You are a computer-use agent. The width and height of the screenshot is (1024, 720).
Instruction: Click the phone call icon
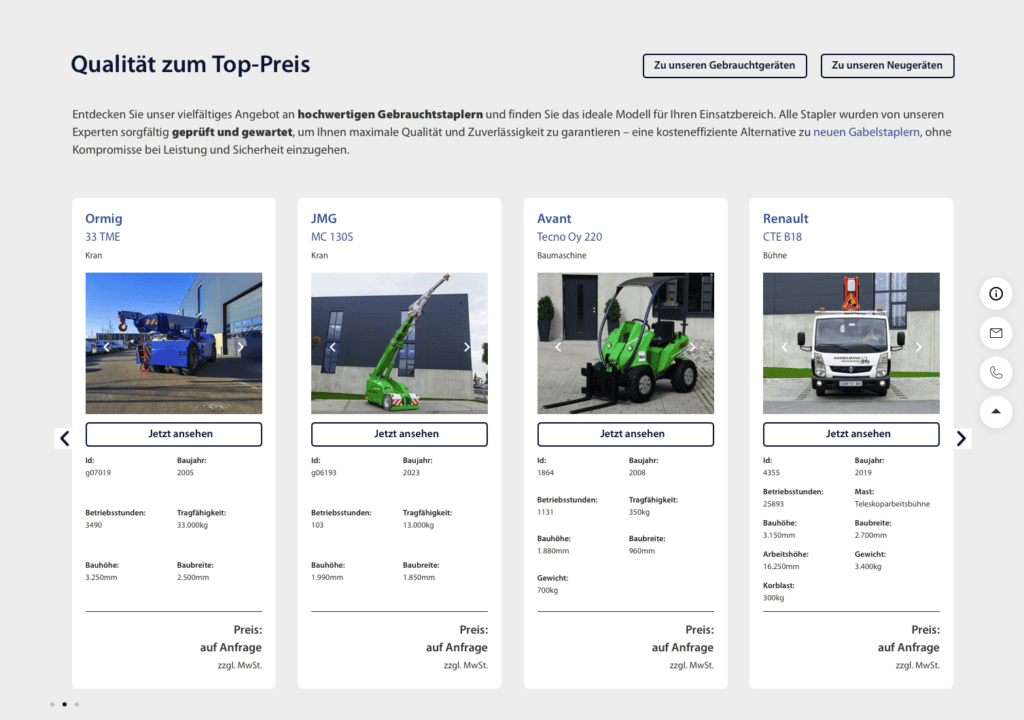[995, 372]
